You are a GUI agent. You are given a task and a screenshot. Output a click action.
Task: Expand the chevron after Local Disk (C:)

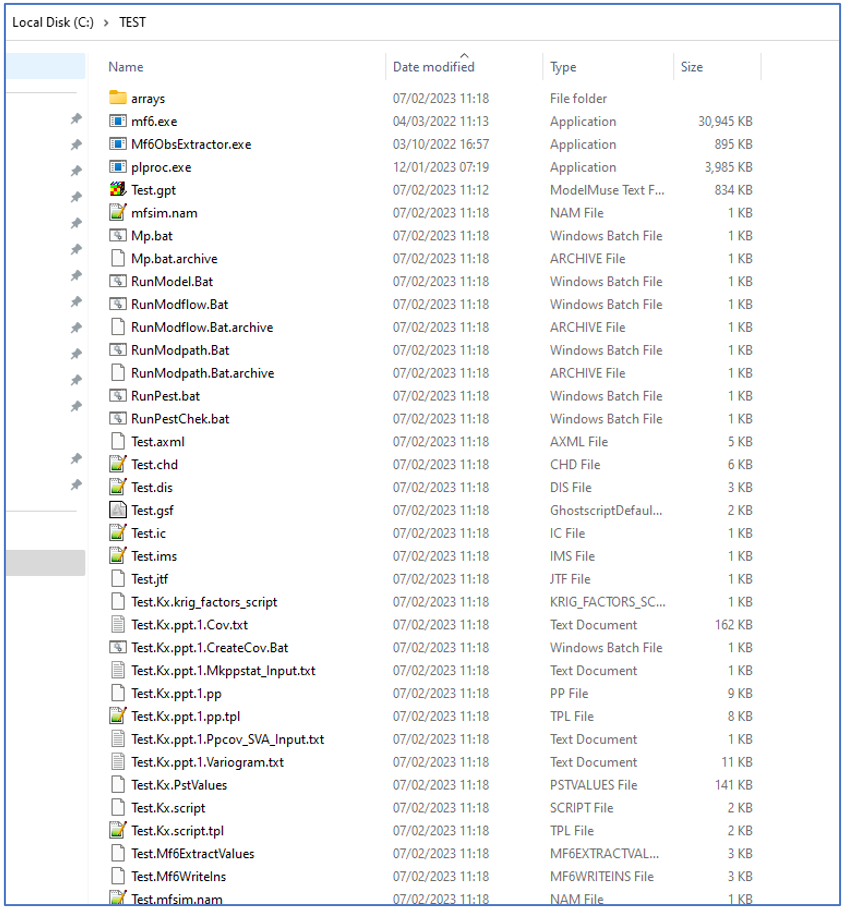pyautogui.click(x=106, y=23)
